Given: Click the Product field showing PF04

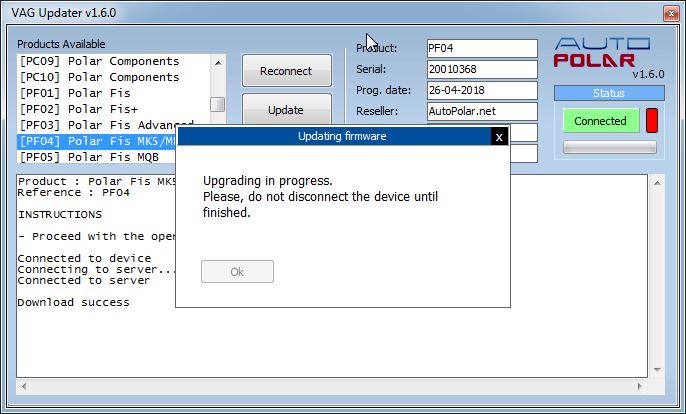Looking at the screenshot, I should (x=482, y=48).
